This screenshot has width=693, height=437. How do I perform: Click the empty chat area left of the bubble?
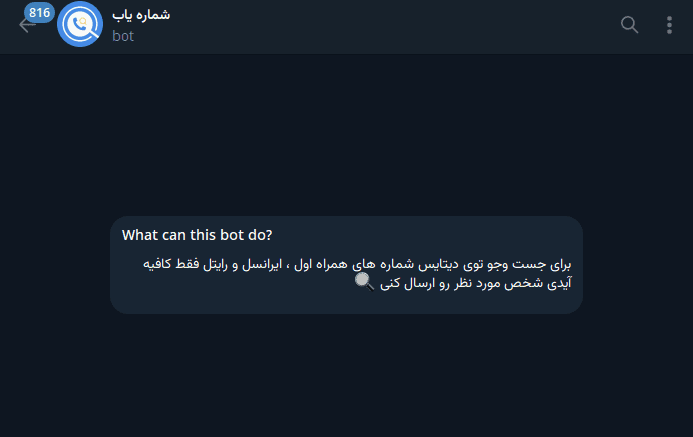(55, 265)
